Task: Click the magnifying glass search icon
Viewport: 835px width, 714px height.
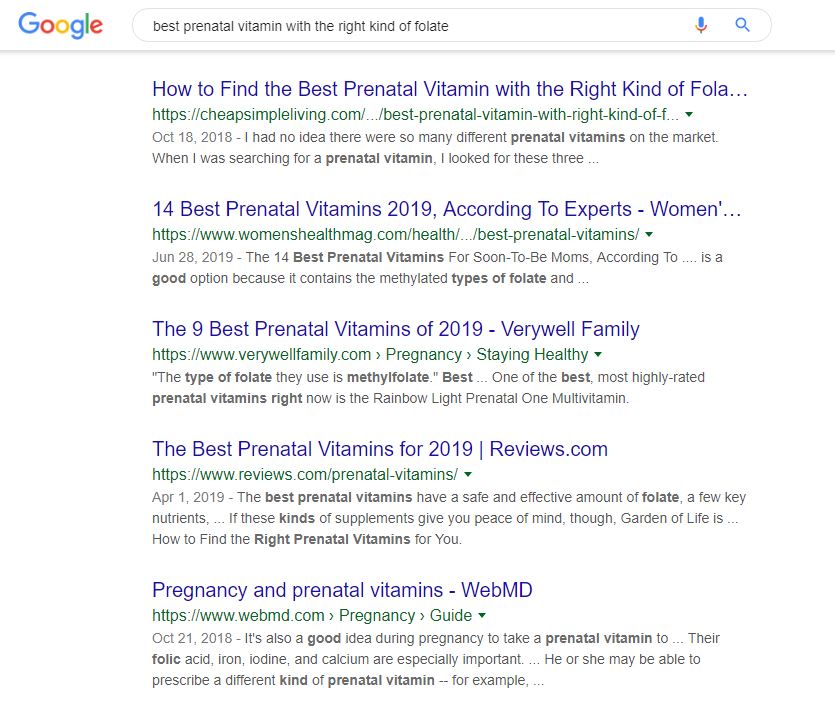Action: (x=742, y=24)
